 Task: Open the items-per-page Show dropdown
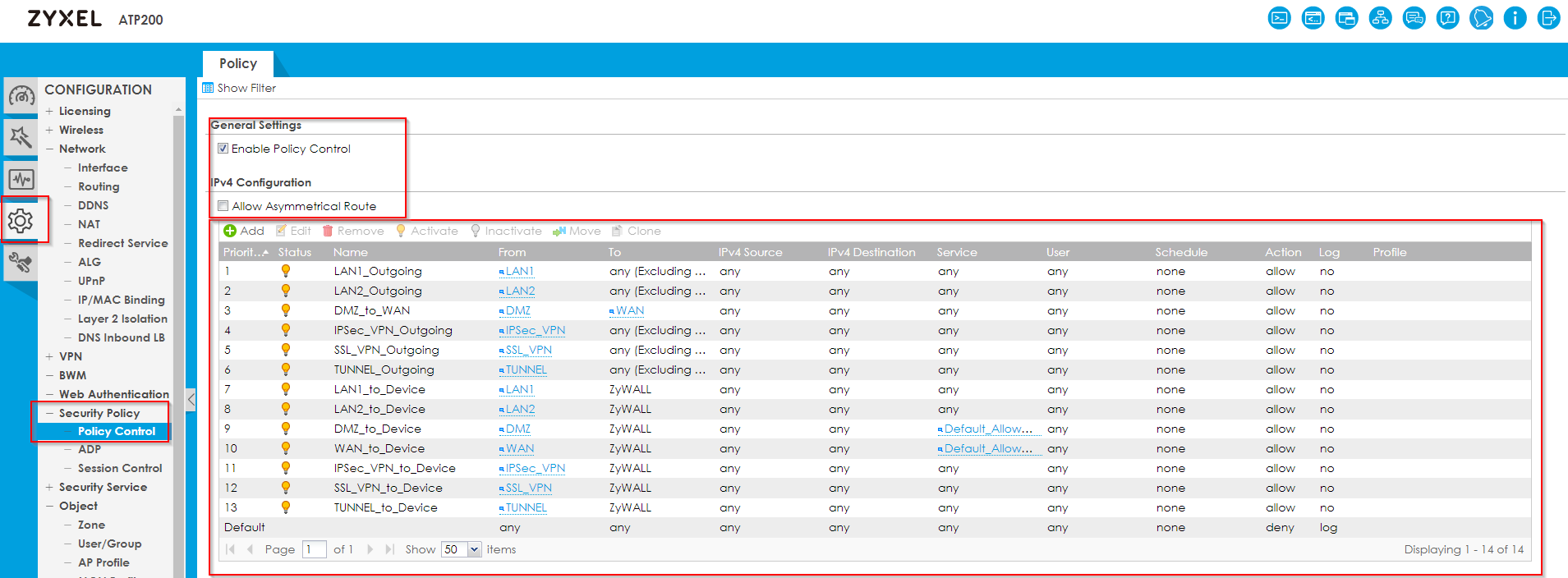474,550
